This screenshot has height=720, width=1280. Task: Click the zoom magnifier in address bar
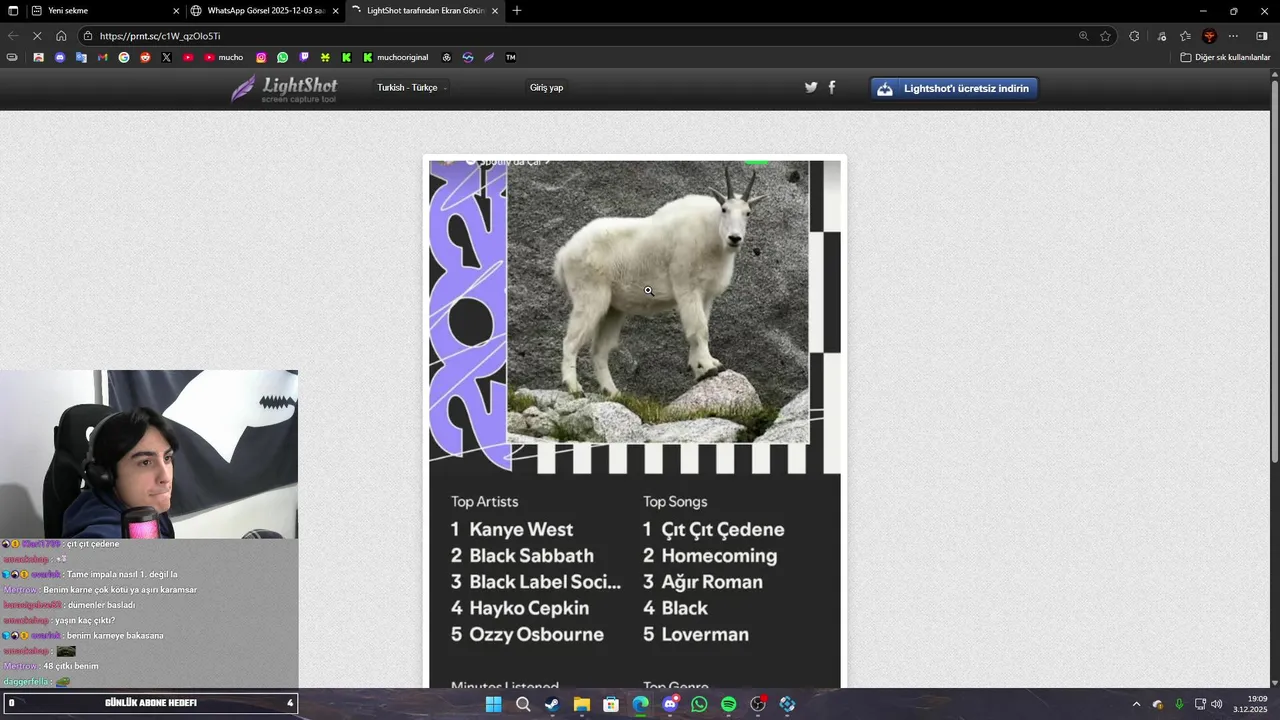coord(1083,36)
